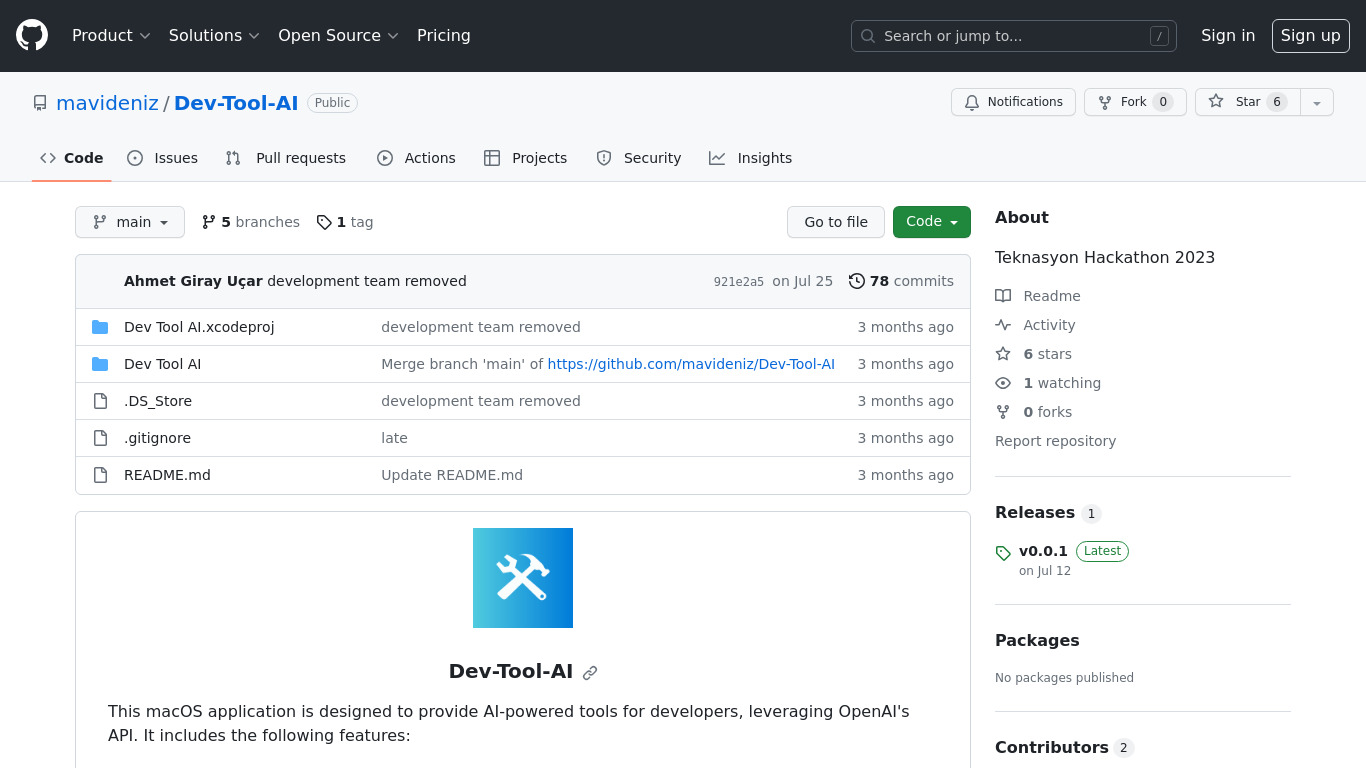Image resolution: width=1366 pixels, height=768 pixels.
Task: Open the Insights tab
Action: pyautogui.click(x=751, y=158)
